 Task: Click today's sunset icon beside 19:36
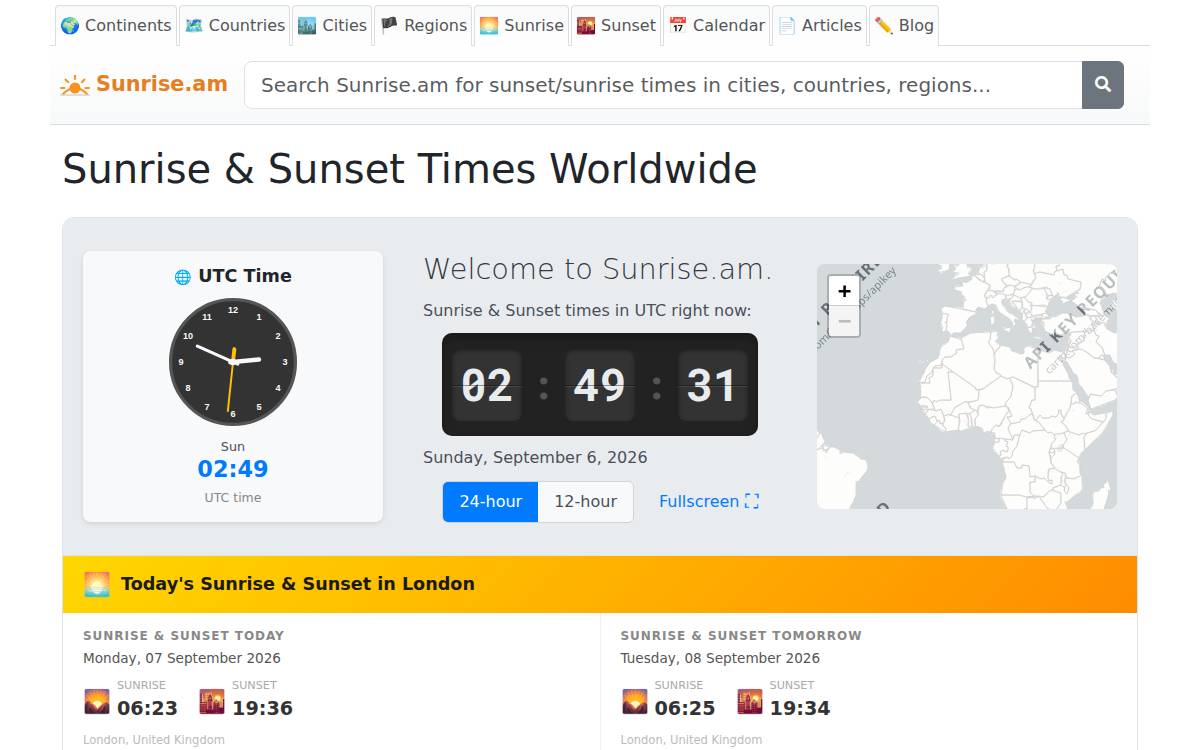[x=212, y=701]
